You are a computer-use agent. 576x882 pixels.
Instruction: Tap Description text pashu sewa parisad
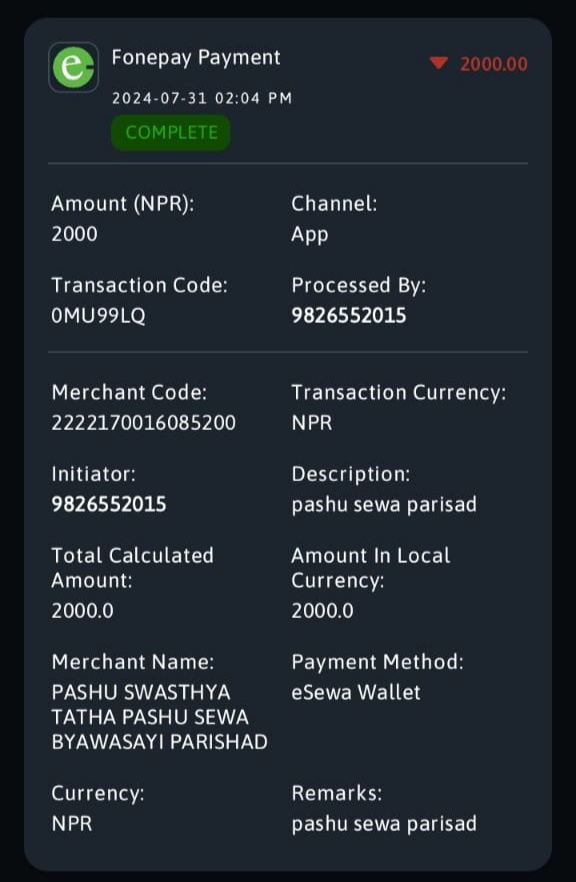(384, 505)
